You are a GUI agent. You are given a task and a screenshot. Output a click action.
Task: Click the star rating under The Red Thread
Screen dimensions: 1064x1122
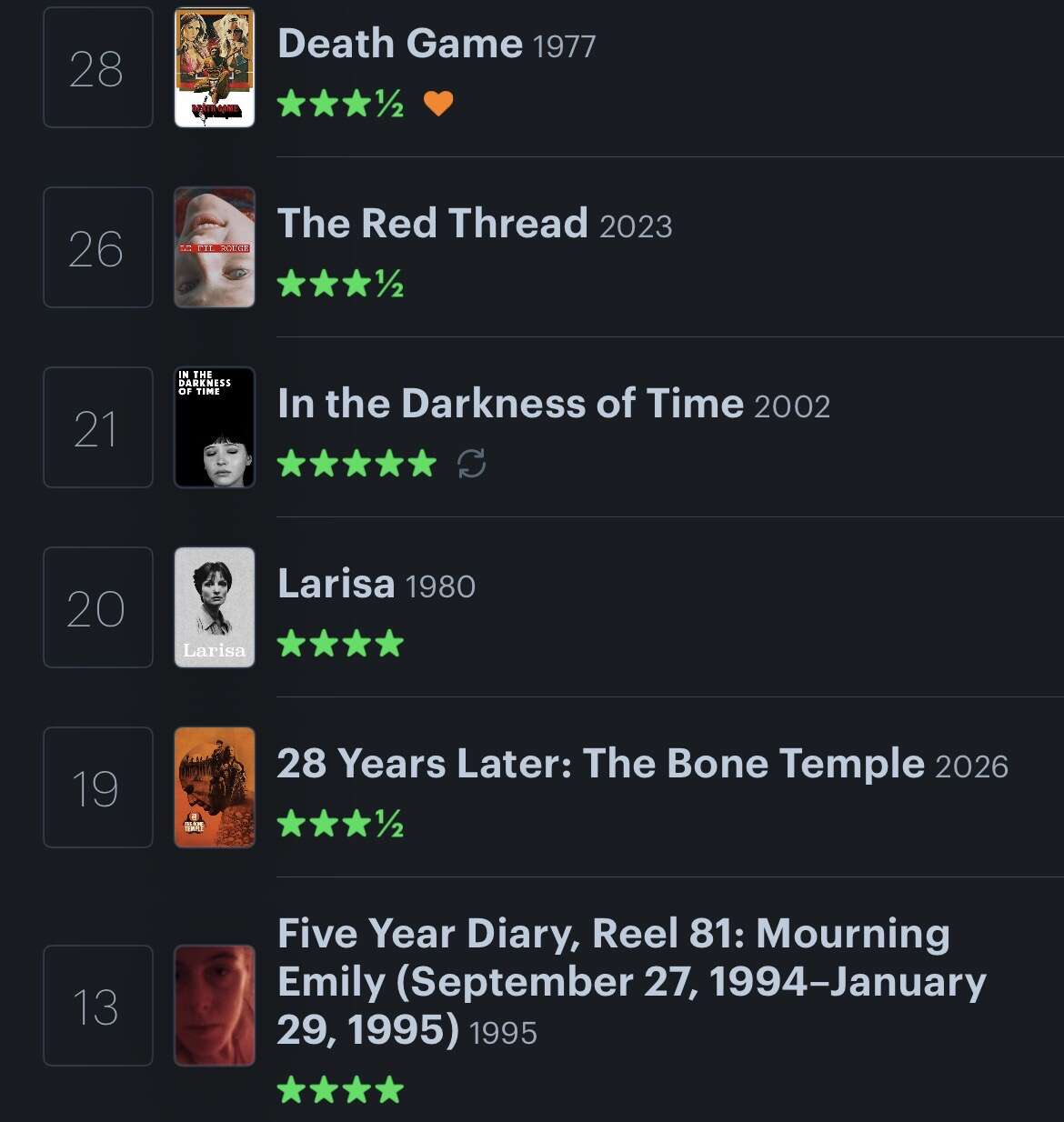pyautogui.click(x=340, y=284)
